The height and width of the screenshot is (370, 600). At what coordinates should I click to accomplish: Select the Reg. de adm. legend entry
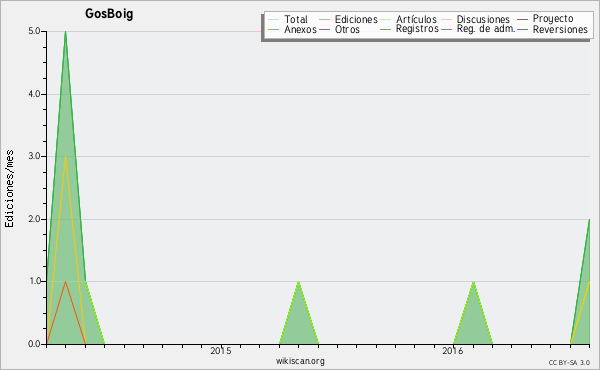pyautogui.click(x=478, y=29)
